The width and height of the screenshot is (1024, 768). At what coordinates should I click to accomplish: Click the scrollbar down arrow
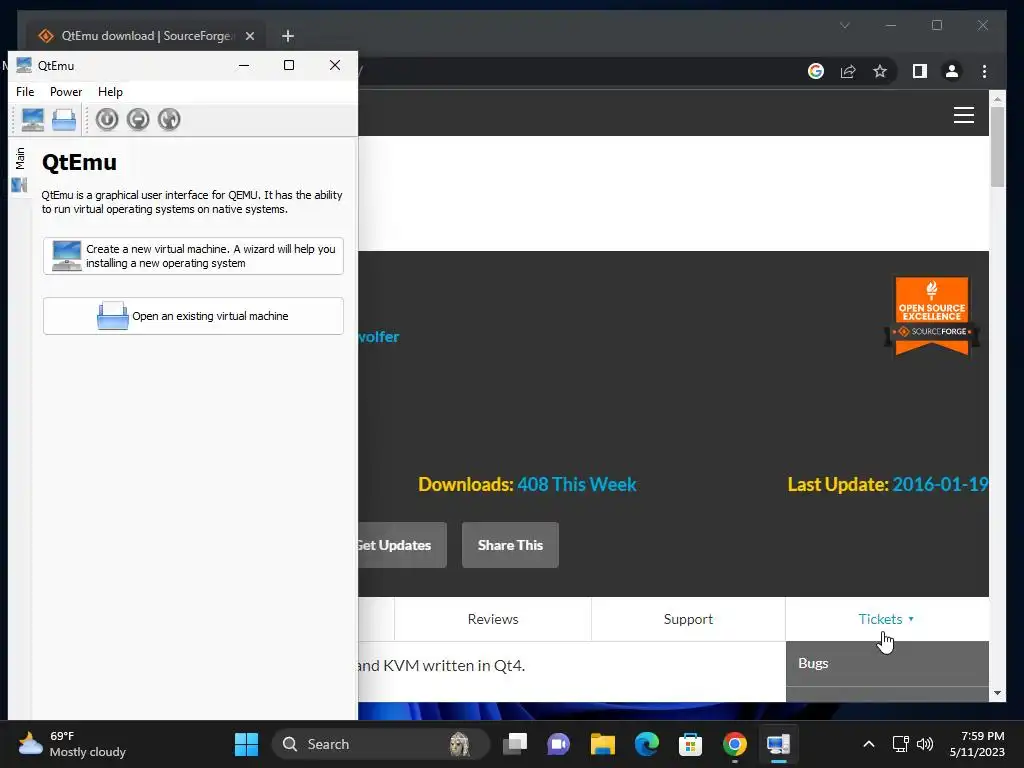tap(997, 693)
